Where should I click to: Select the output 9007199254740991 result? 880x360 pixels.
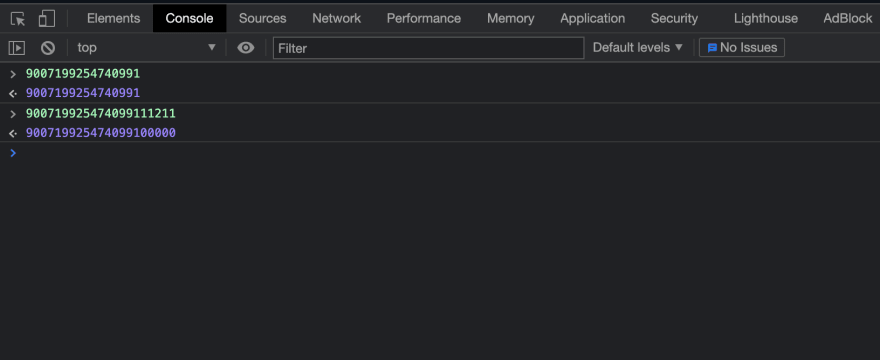point(83,93)
